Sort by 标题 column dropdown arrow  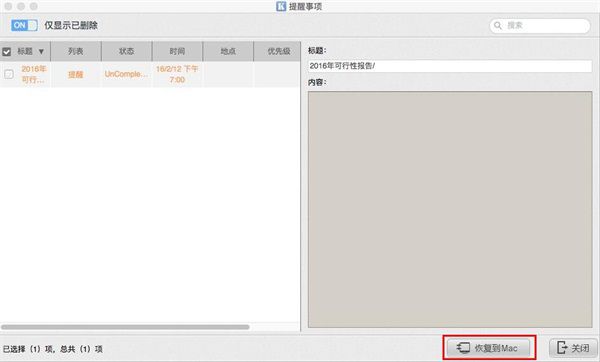(41, 52)
